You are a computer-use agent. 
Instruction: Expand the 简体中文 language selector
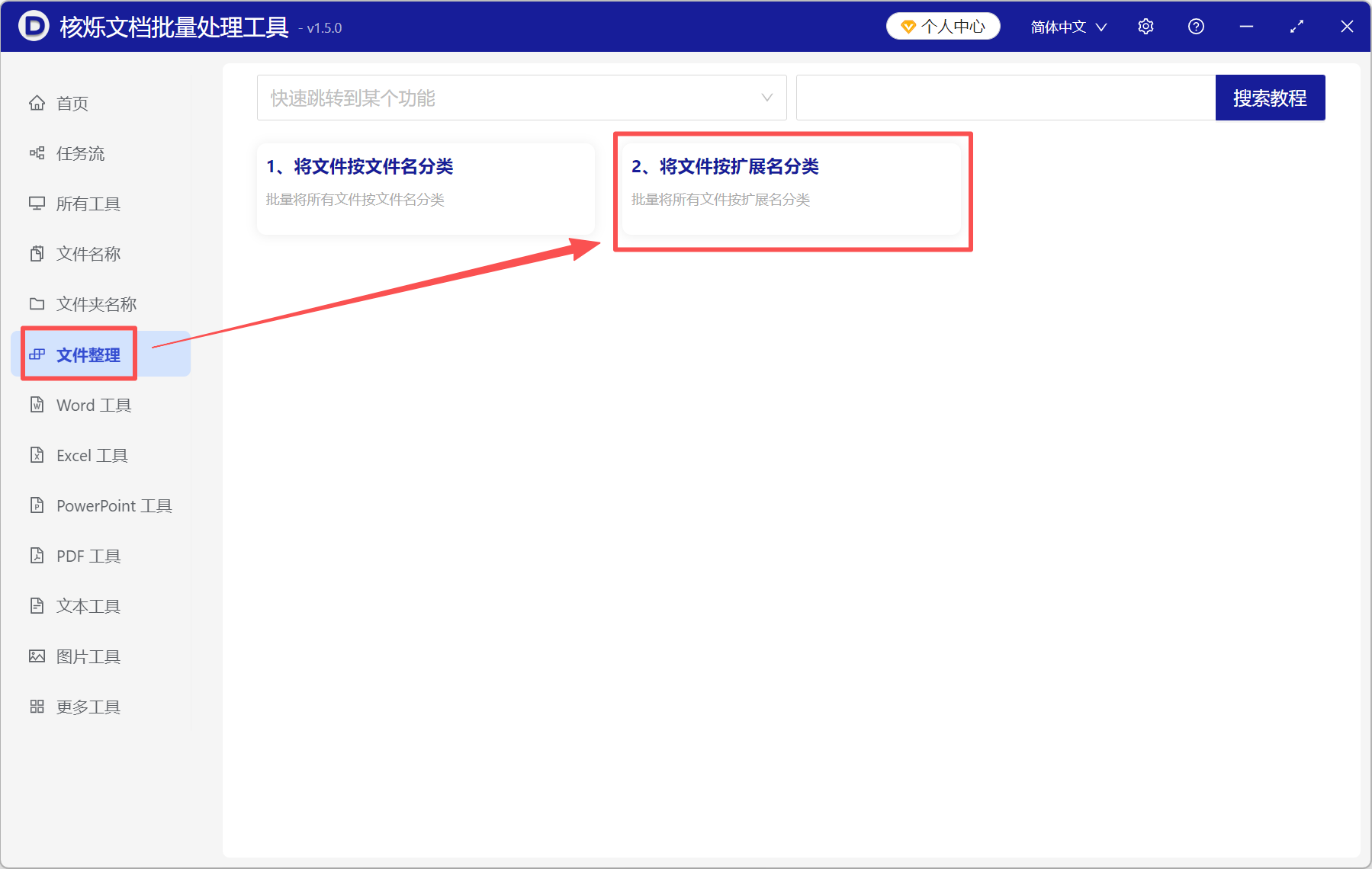[x=1066, y=26]
